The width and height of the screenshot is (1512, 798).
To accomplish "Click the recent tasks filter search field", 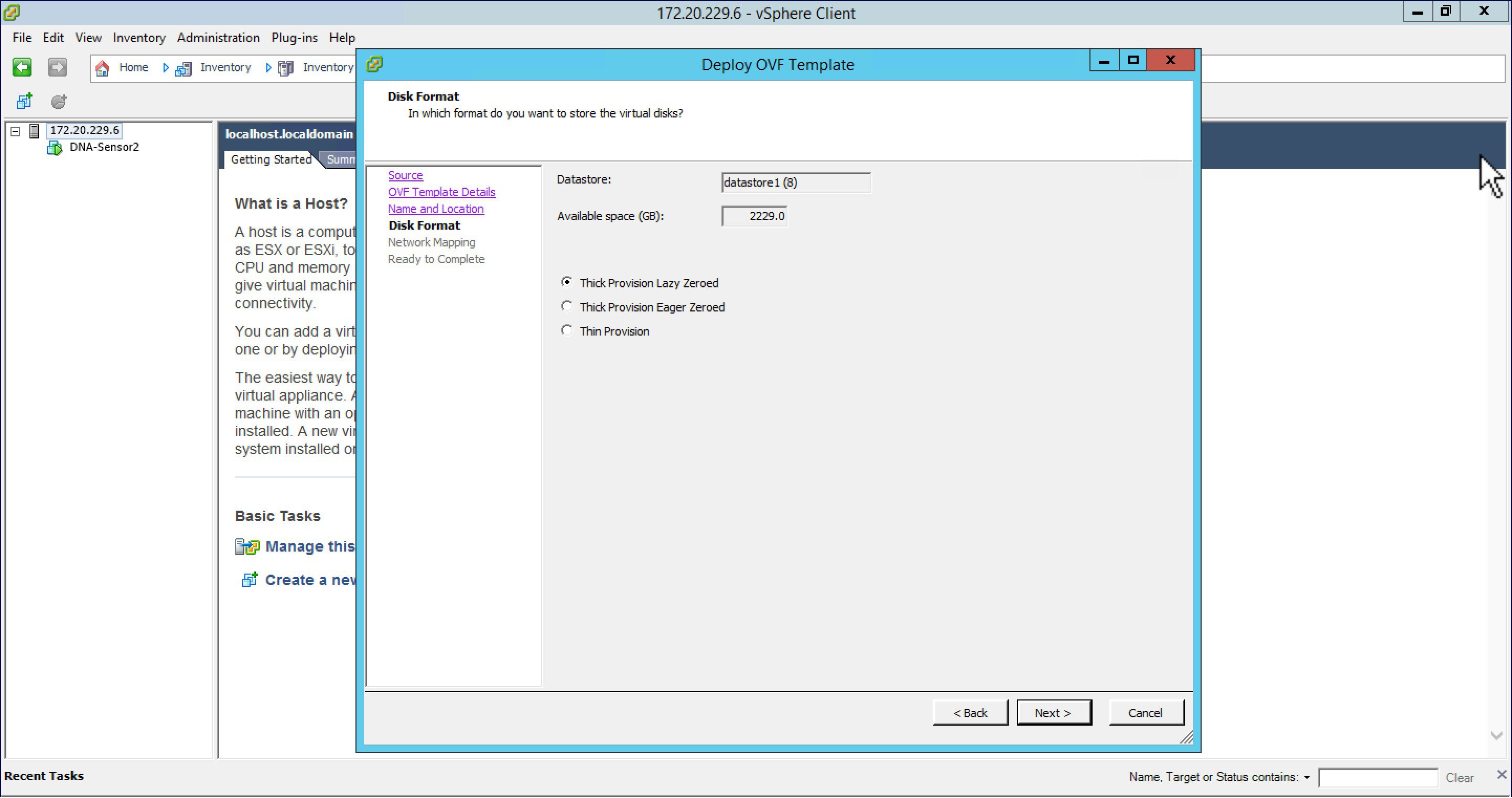I will [1378, 777].
